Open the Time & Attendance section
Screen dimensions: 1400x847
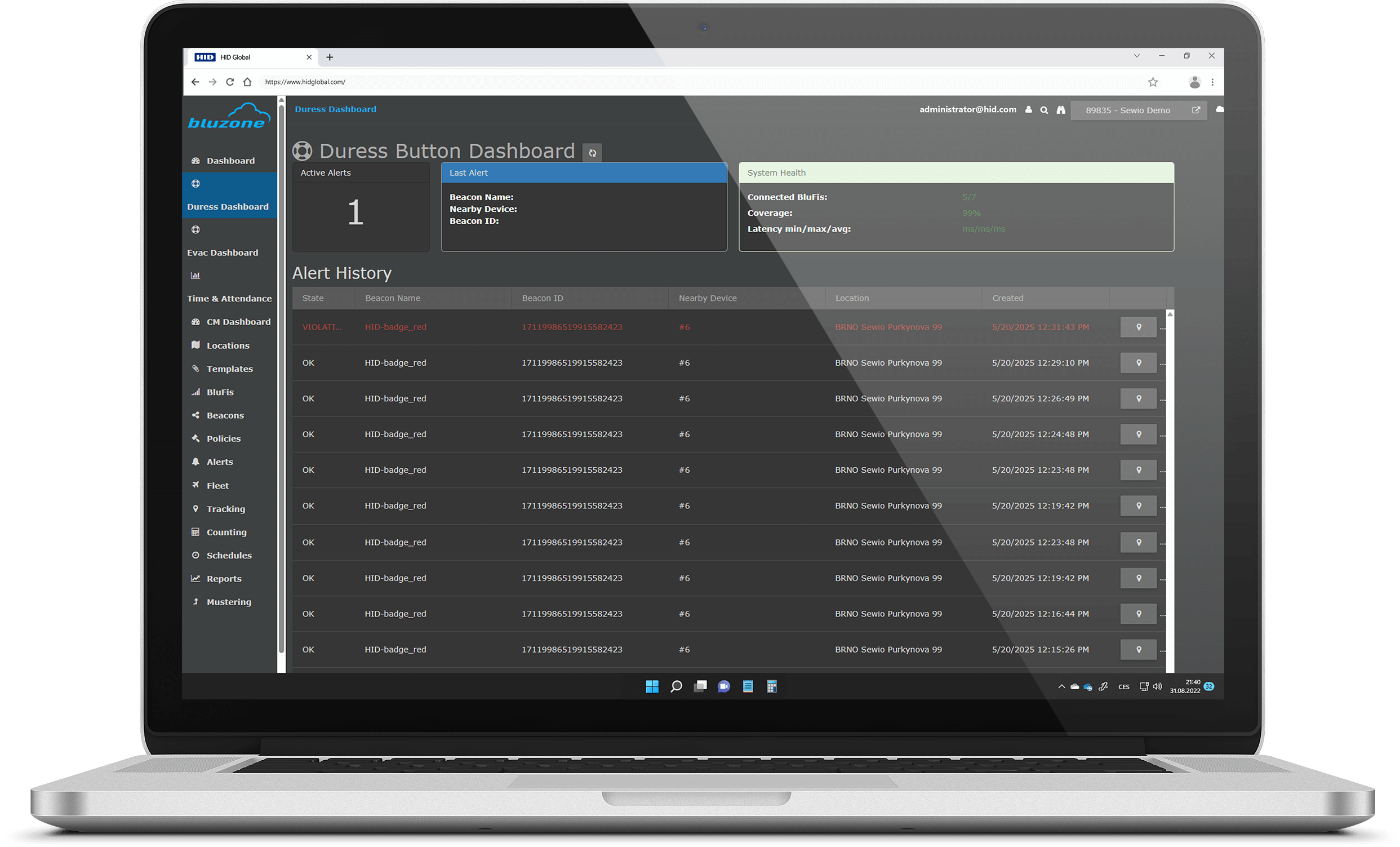pyautogui.click(x=229, y=298)
